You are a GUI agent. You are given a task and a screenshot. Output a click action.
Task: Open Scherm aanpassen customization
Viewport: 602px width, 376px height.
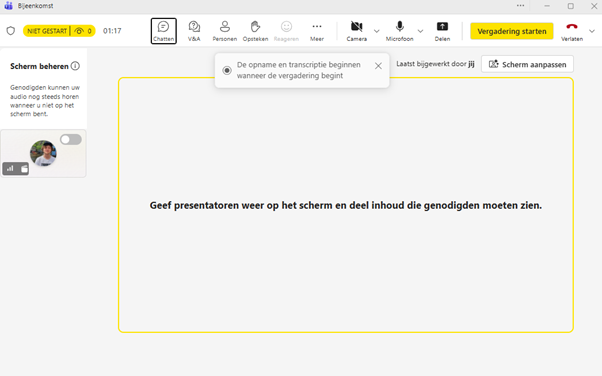(x=528, y=64)
